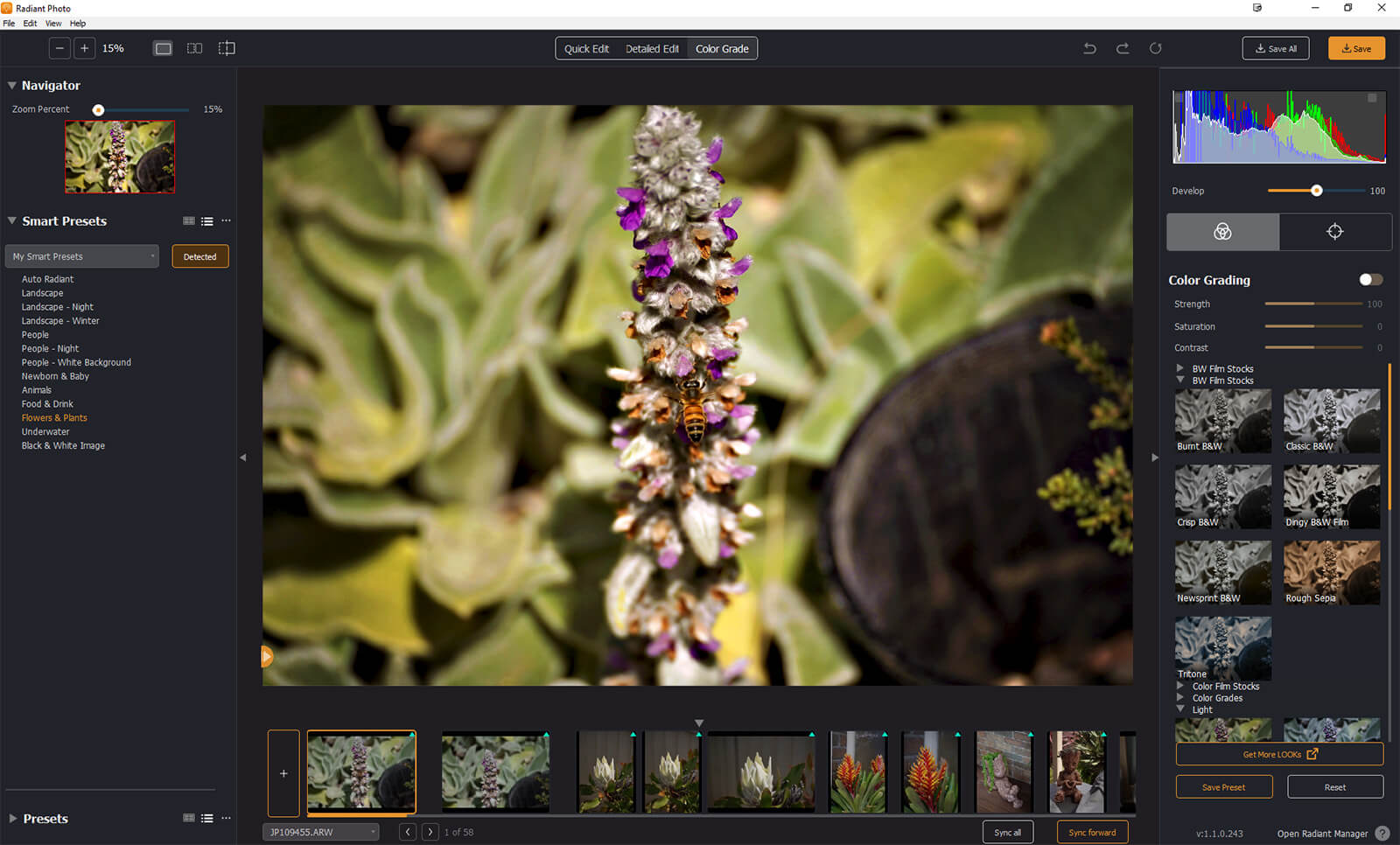Screen dimensions: 1400x845
Task: Click the Develop slider handle
Action: pyautogui.click(x=1316, y=191)
